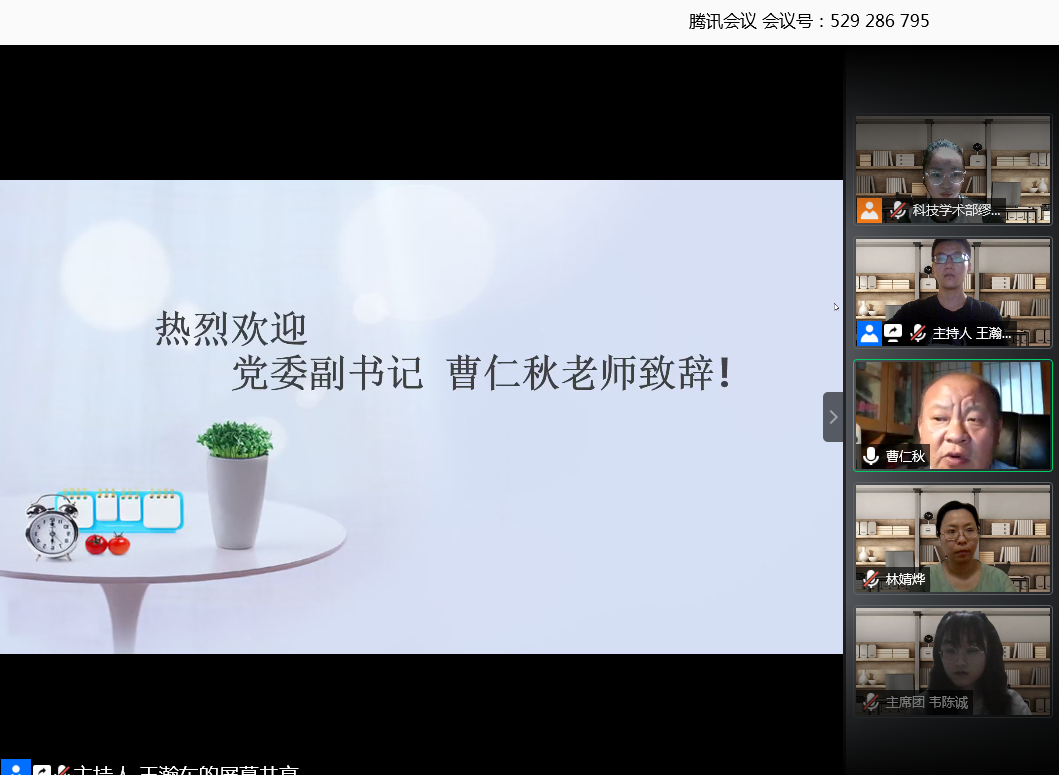
Task: Click the muted mic icon beside 科技学术部
Action: coord(898,210)
